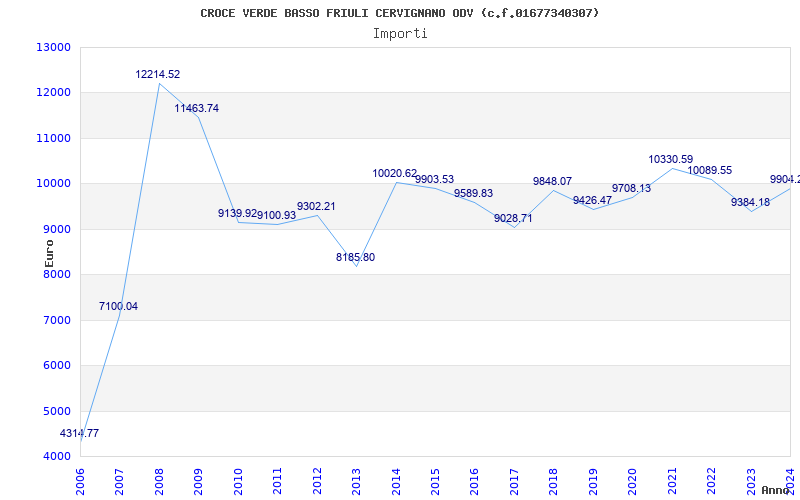Select the 12214.52 peak data label
This screenshot has height=500, width=800.
[158, 74]
